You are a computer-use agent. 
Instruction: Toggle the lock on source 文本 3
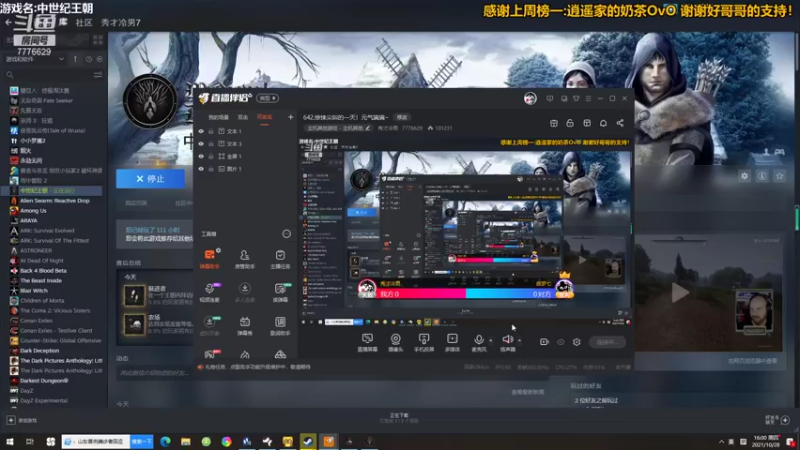pos(211,144)
